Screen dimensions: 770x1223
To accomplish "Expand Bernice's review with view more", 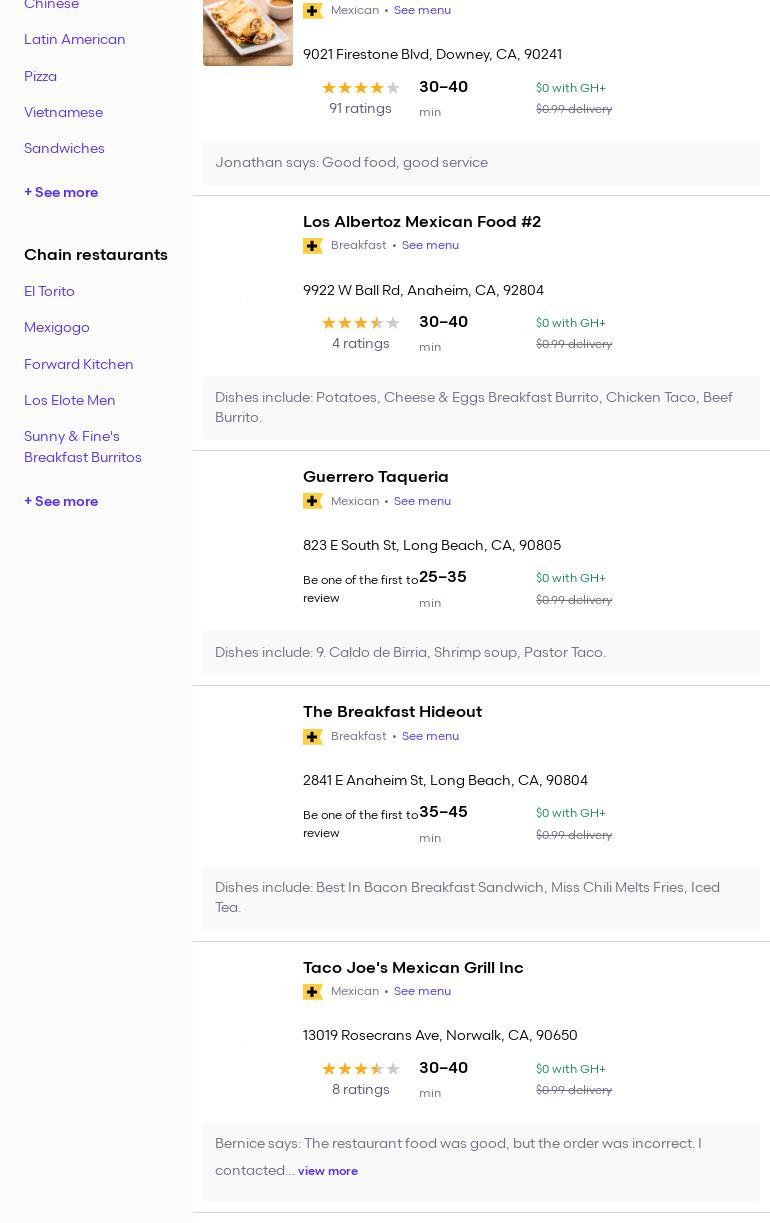I will [x=327, y=1171].
